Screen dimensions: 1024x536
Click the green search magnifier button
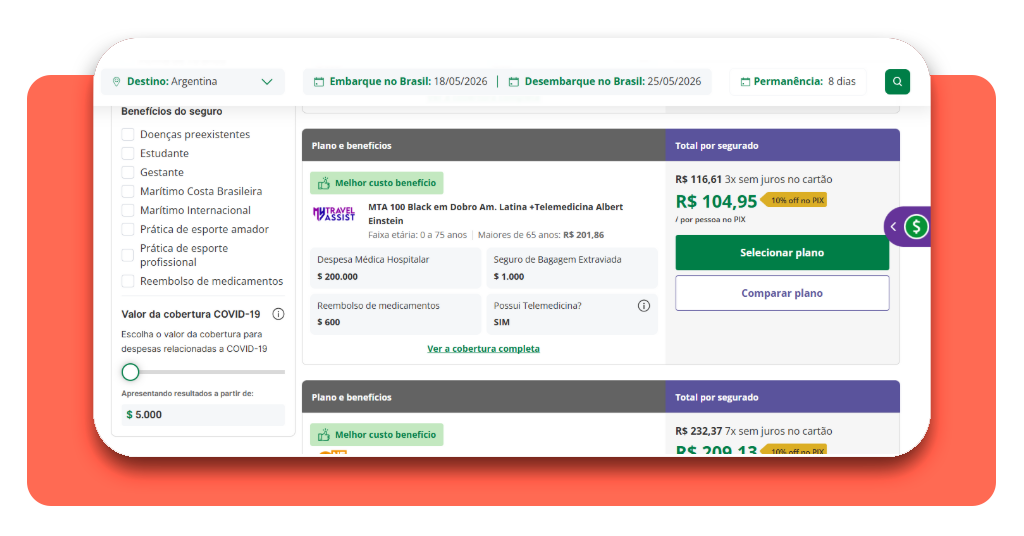[x=897, y=82]
